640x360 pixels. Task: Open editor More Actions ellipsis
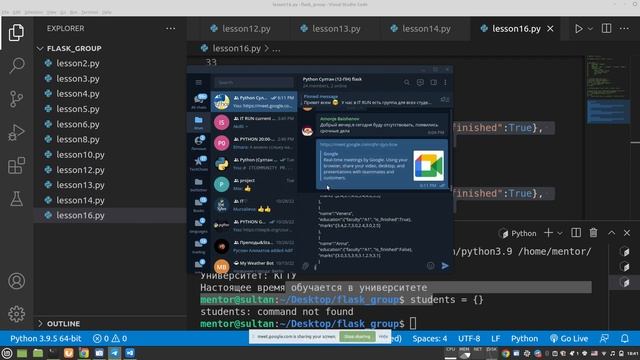[624, 29]
